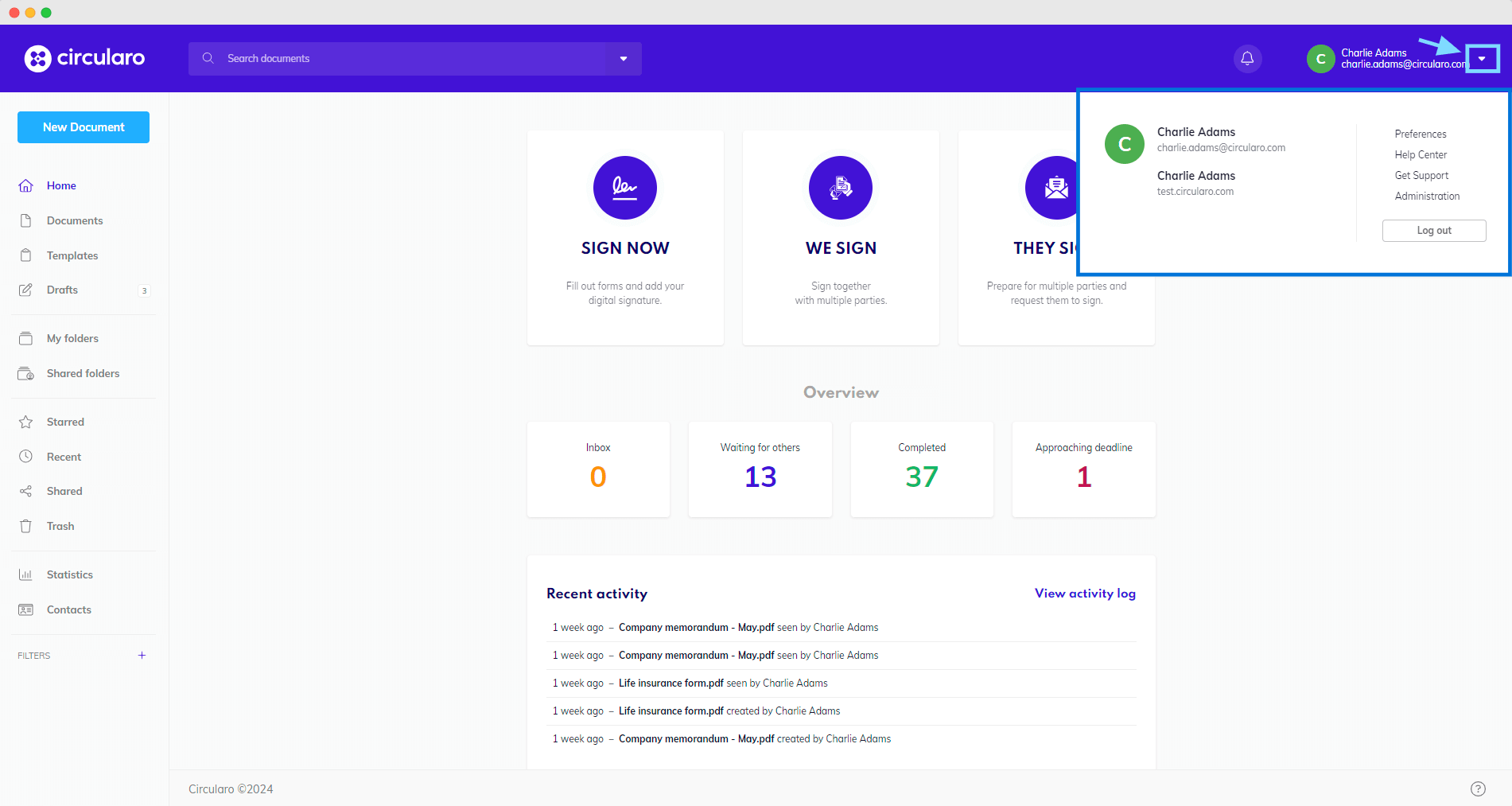Select Preferences in the user menu
The width and height of the screenshot is (1512, 806).
pyautogui.click(x=1420, y=134)
